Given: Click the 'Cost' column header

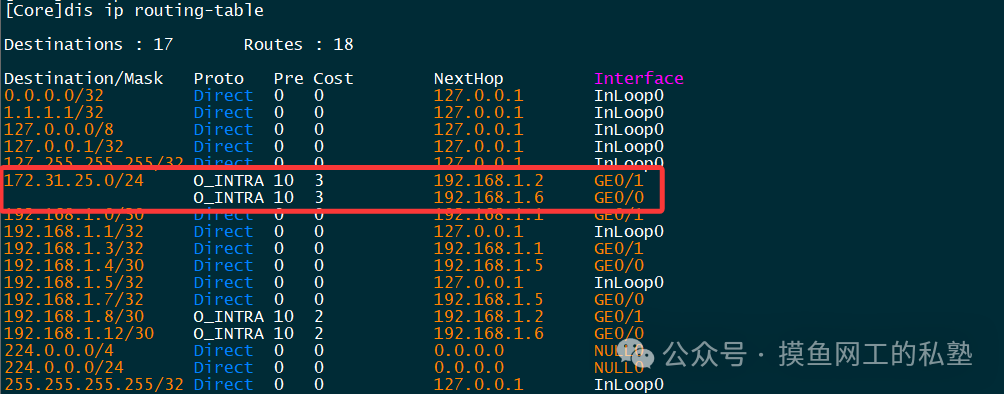Looking at the screenshot, I should [x=333, y=79].
